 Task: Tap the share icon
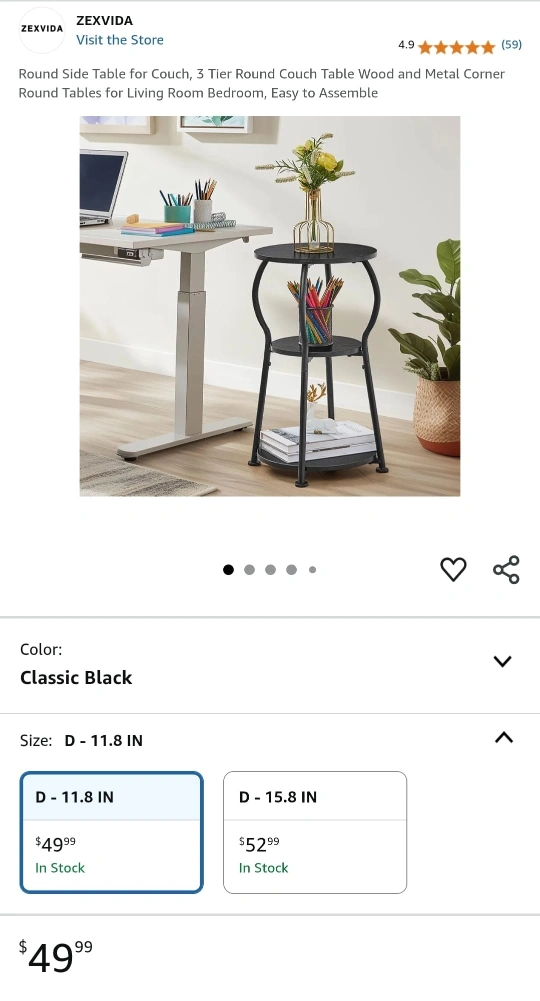(506, 569)
